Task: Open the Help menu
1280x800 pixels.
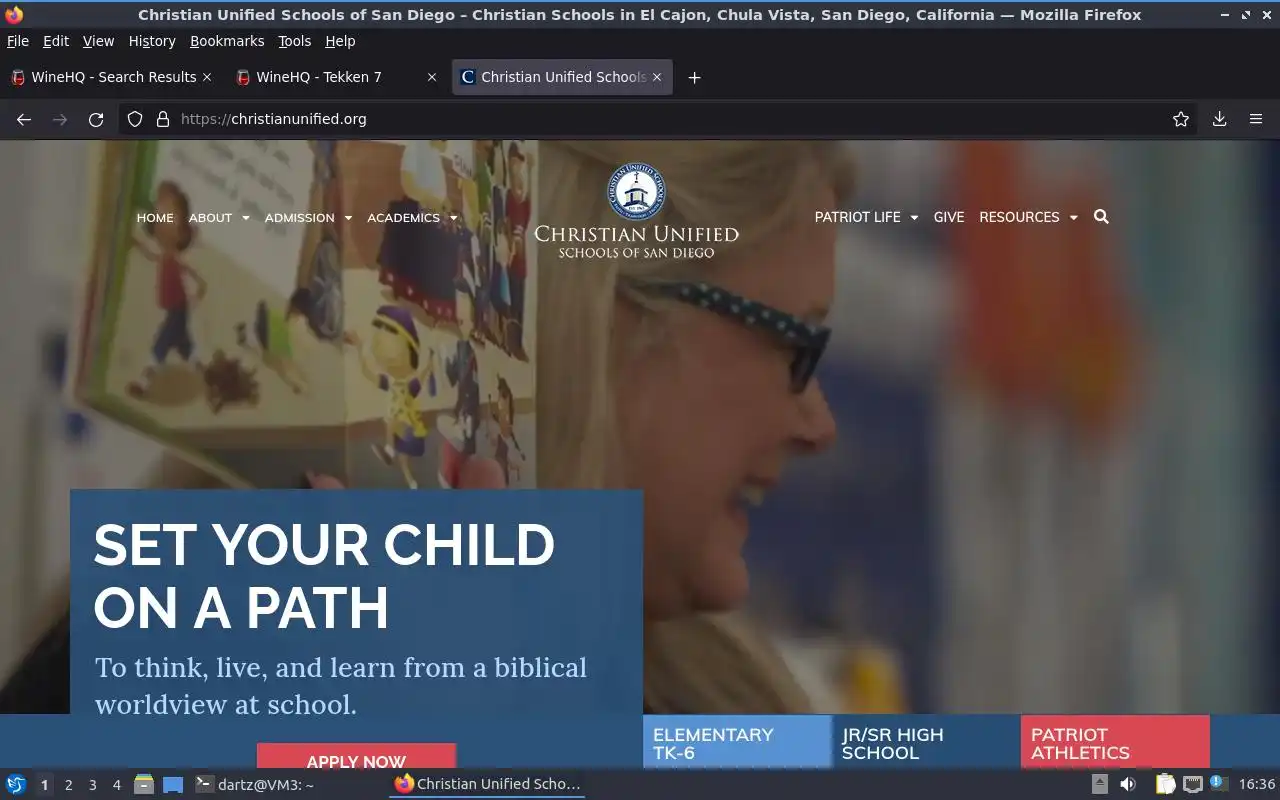Action: (x=340, y=41)
